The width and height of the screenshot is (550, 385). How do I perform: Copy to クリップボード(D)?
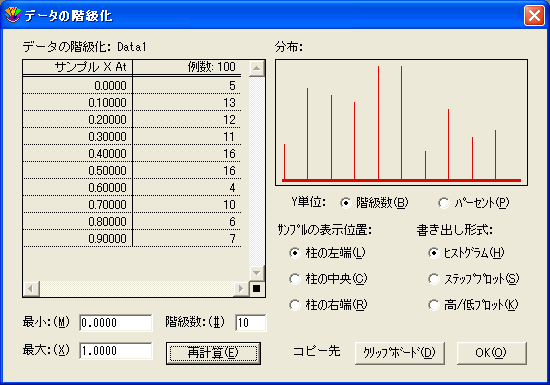tap(400, 353)
